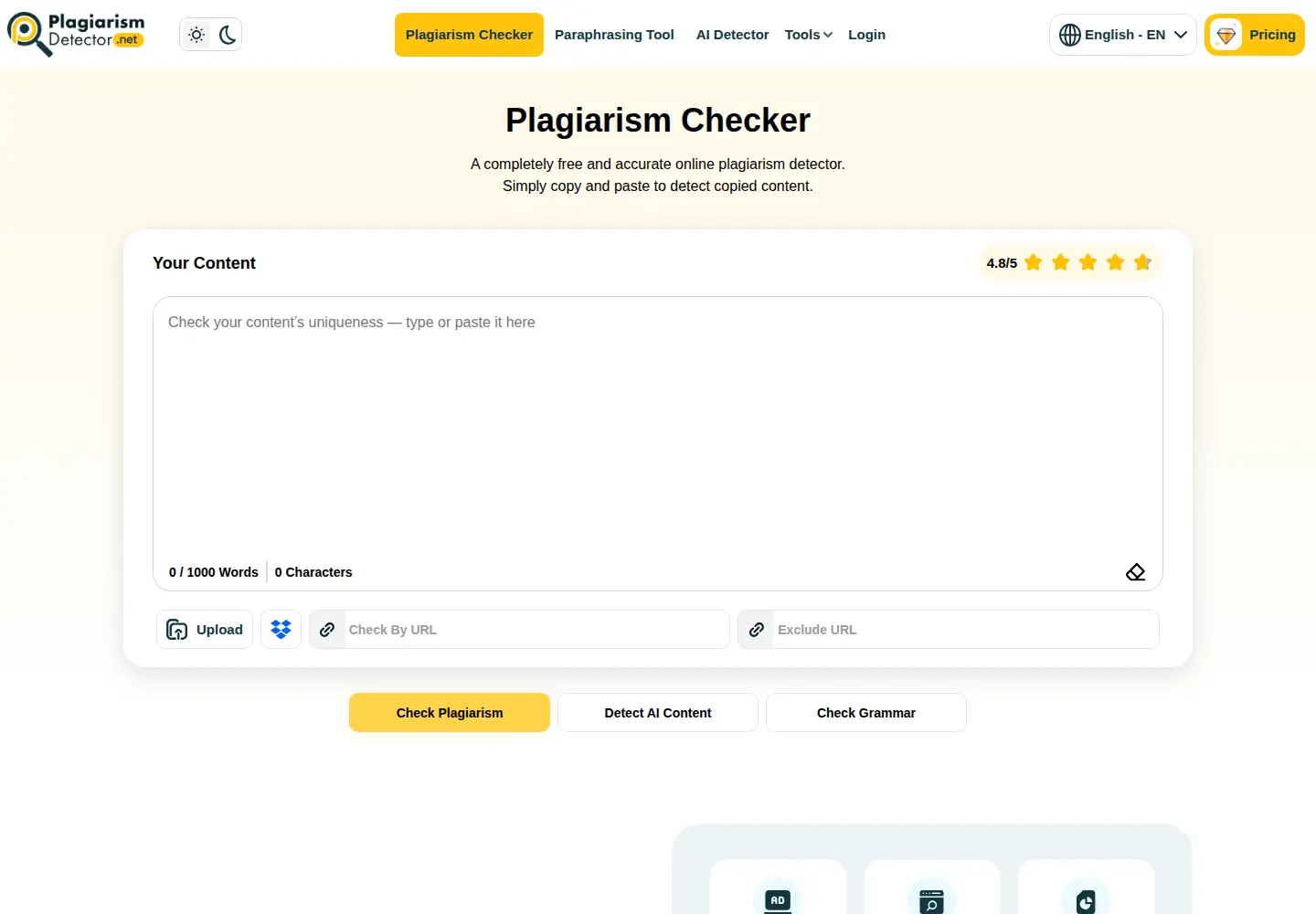The image size is (1316, 914).
Task: Click the diamond icon on Pricing
Action: 1226,36
